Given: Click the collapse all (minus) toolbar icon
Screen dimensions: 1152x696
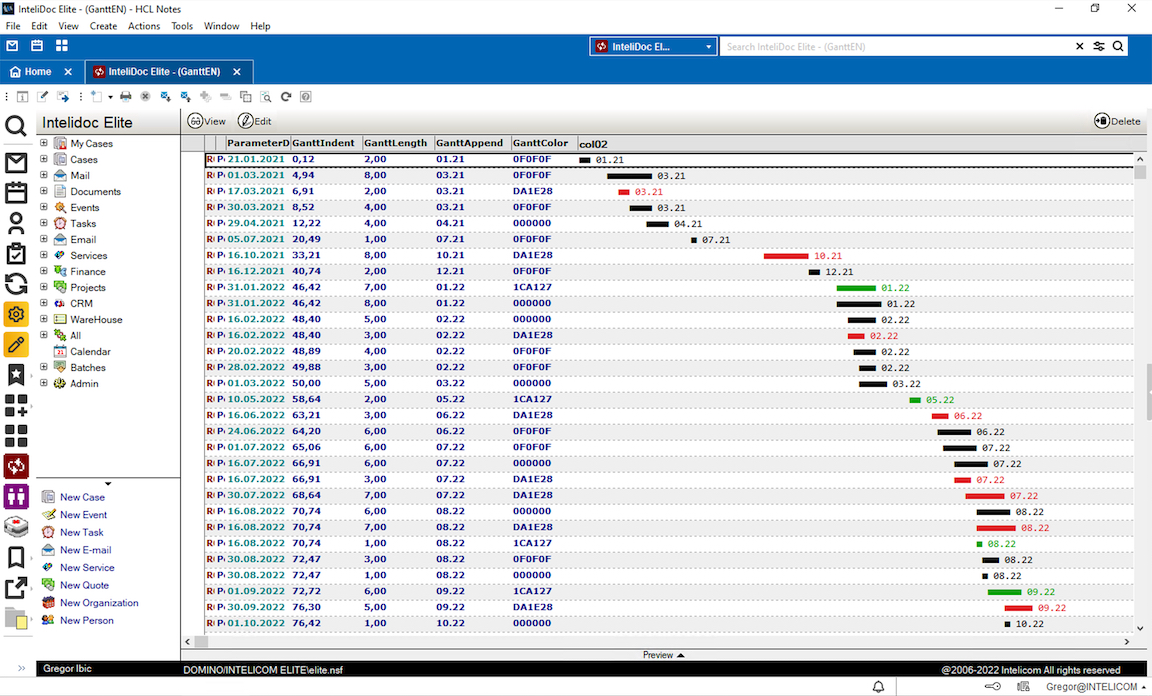Looking at the screenshot, I should [225, 96].
